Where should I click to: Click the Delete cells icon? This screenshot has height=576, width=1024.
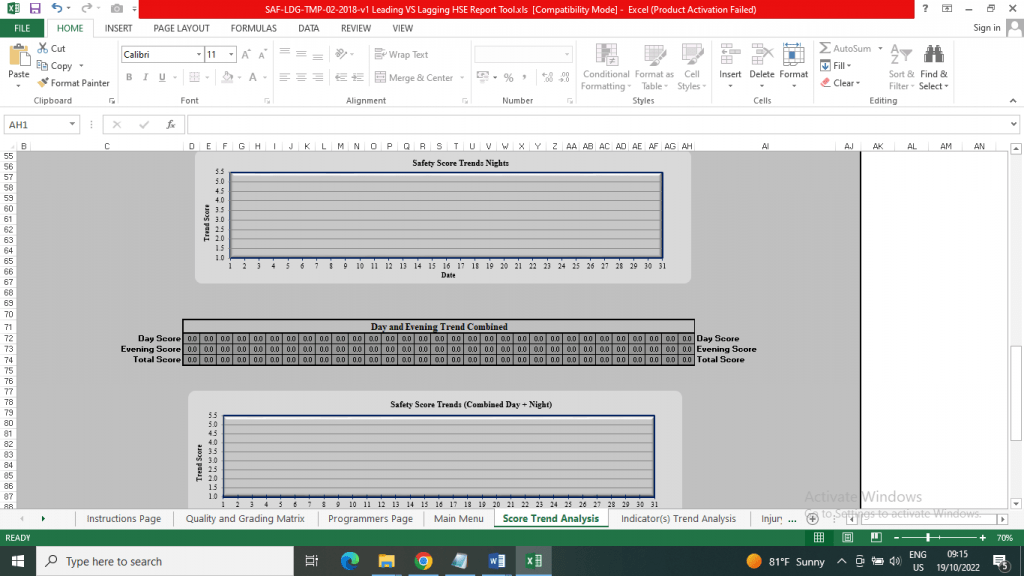[761, 54]
